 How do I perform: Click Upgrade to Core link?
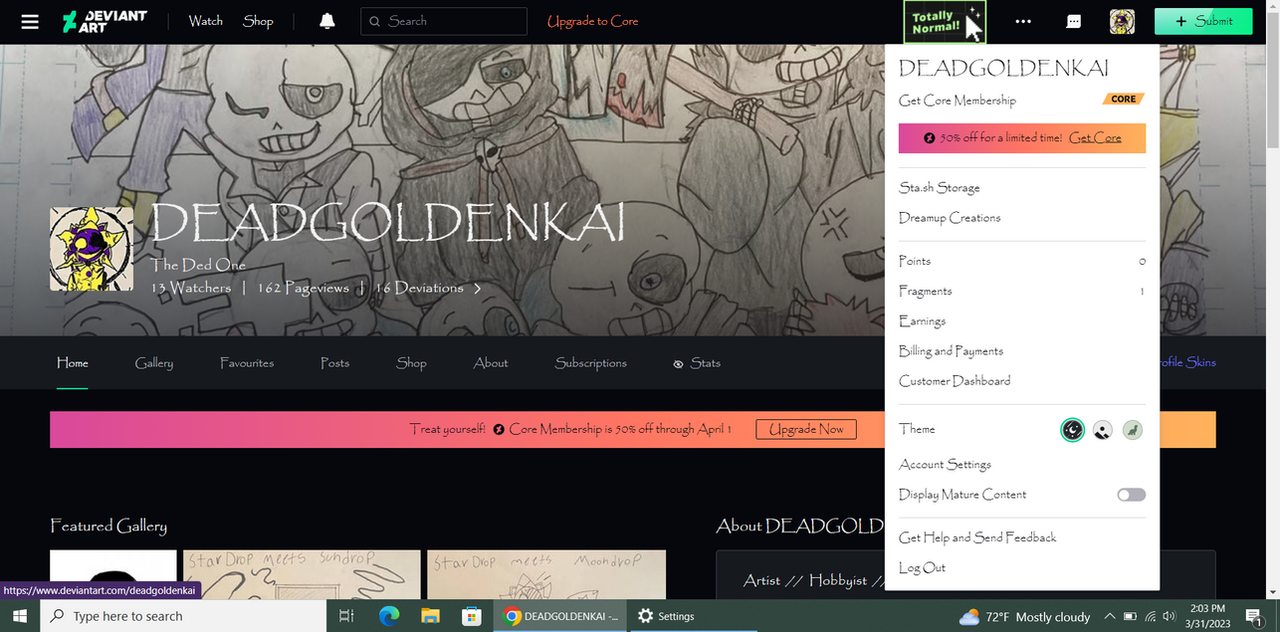(x=592, y=21)
